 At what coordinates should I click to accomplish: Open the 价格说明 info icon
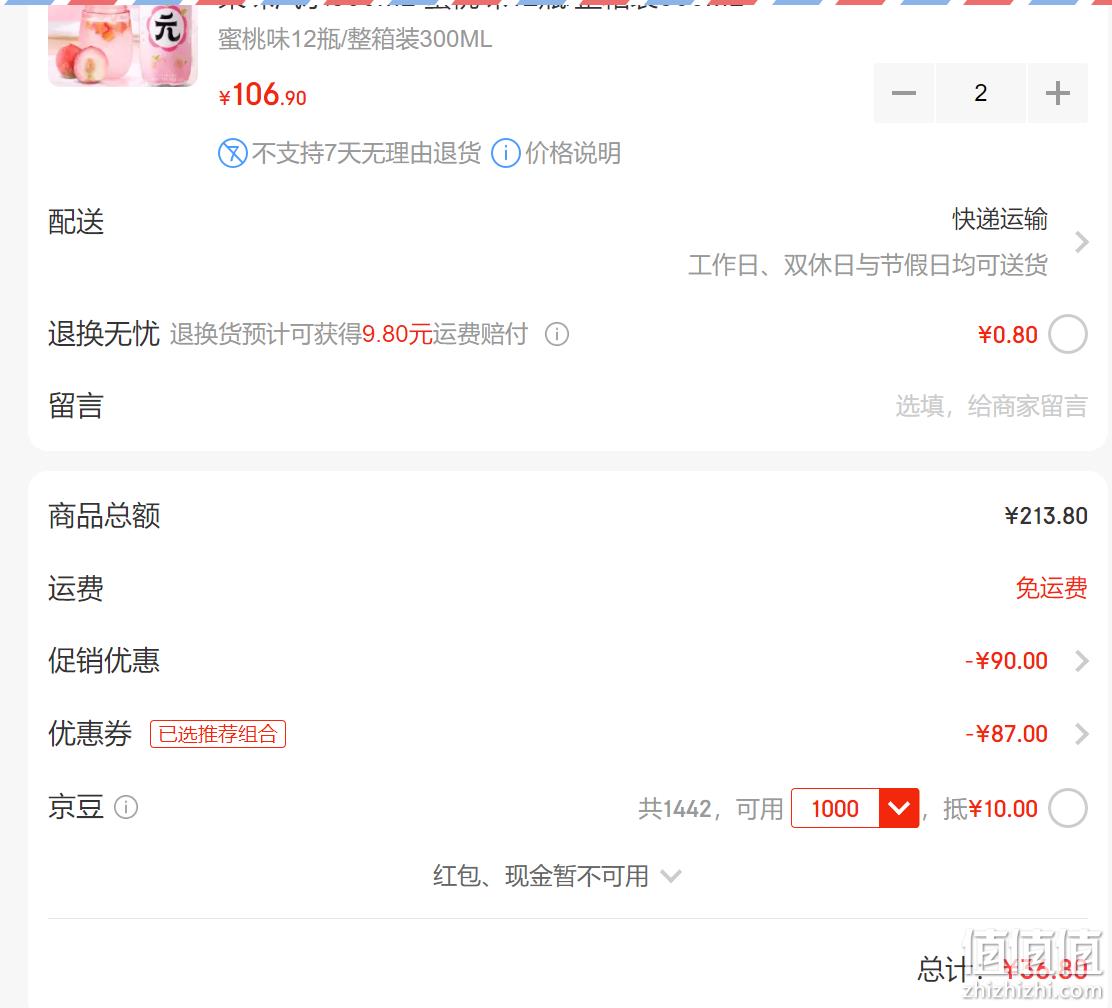pos(506,153)
